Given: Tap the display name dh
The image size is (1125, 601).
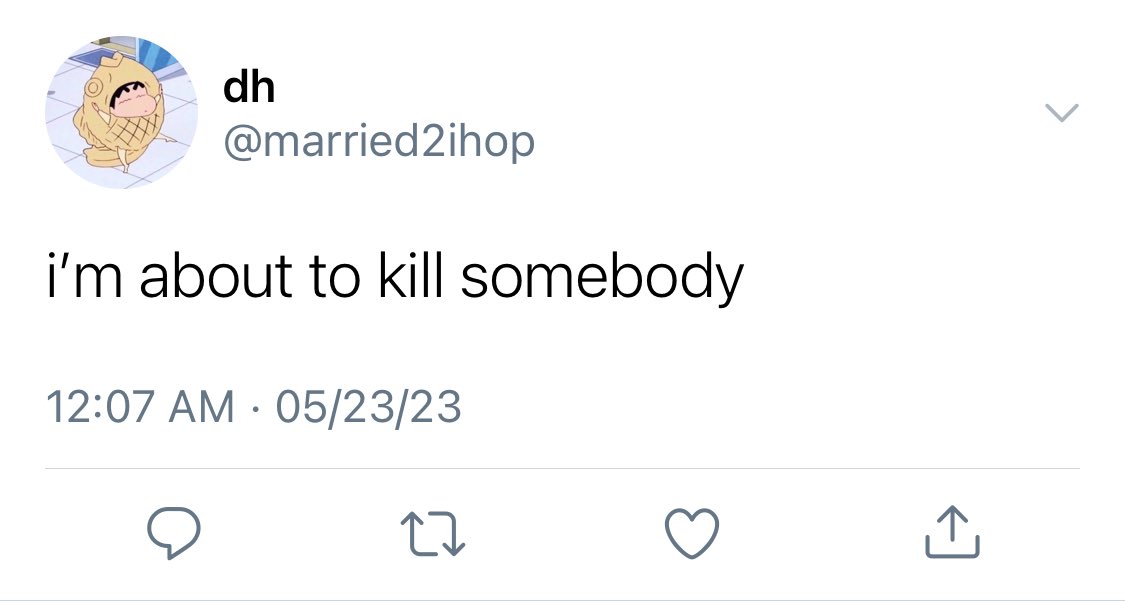Looking at the screenshot, I should [249, 87].
